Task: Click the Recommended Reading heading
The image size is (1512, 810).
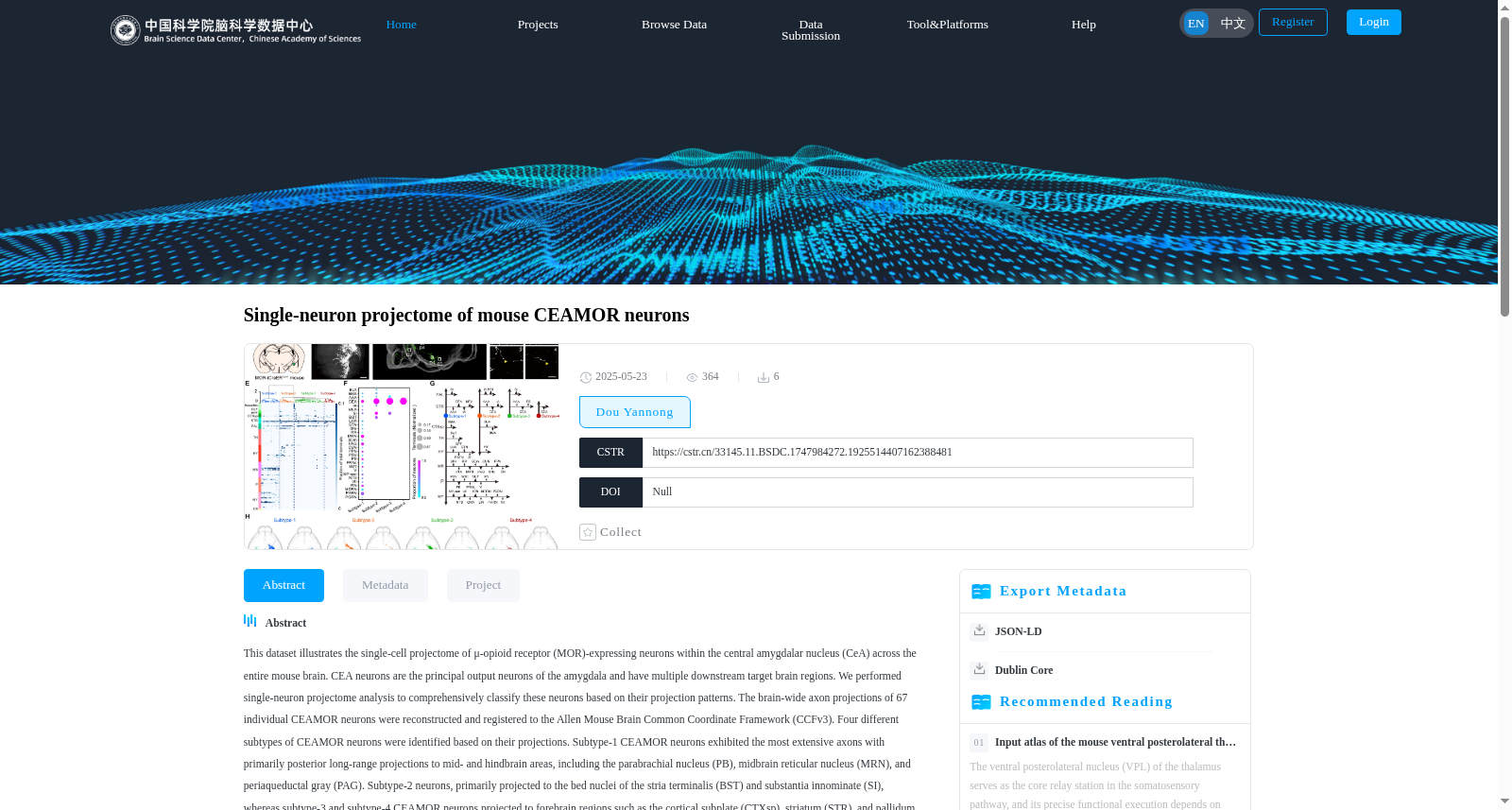Action: tap(1086, 701)
